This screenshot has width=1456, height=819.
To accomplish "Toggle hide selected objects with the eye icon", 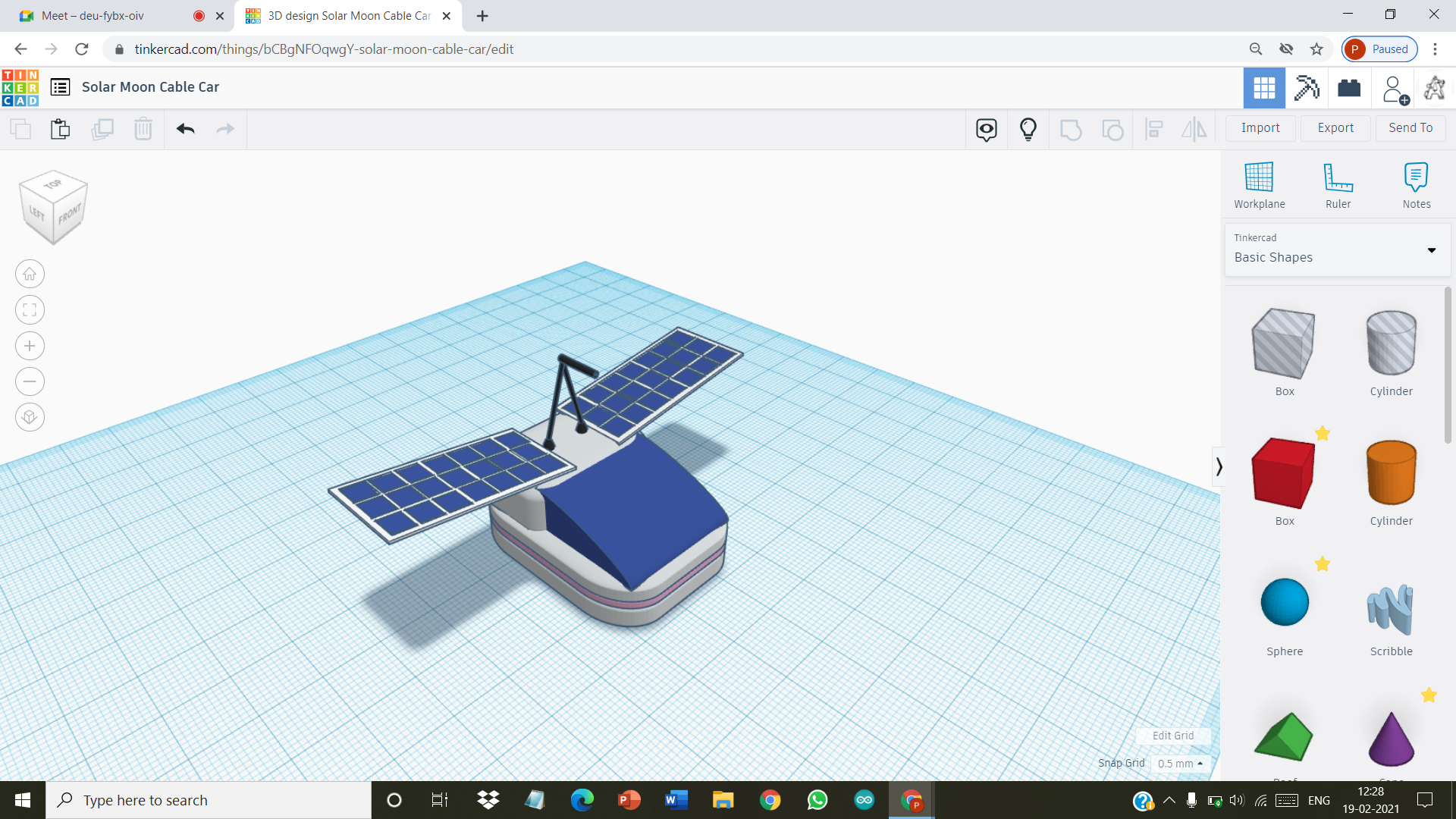I will (x=985, y=129).
